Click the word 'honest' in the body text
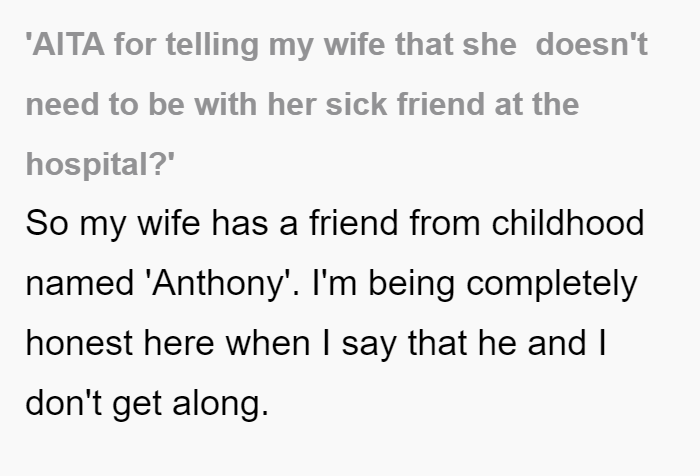This screenshot has height=476, width=700. [x=79, y=342]
